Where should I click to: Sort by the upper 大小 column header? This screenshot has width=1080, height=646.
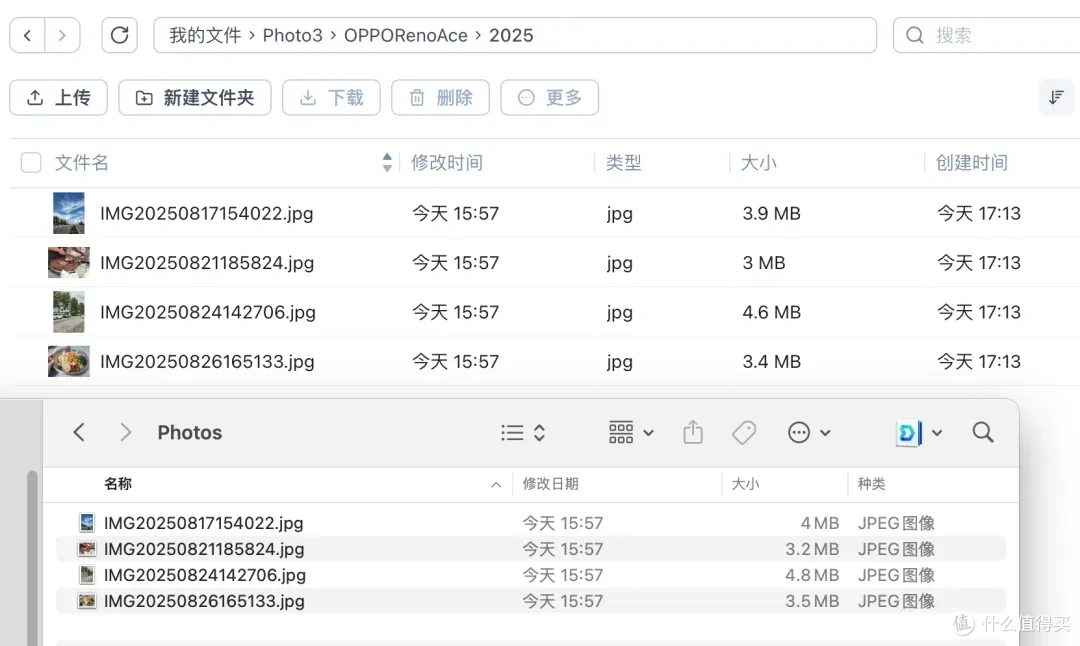coord(758,163)
